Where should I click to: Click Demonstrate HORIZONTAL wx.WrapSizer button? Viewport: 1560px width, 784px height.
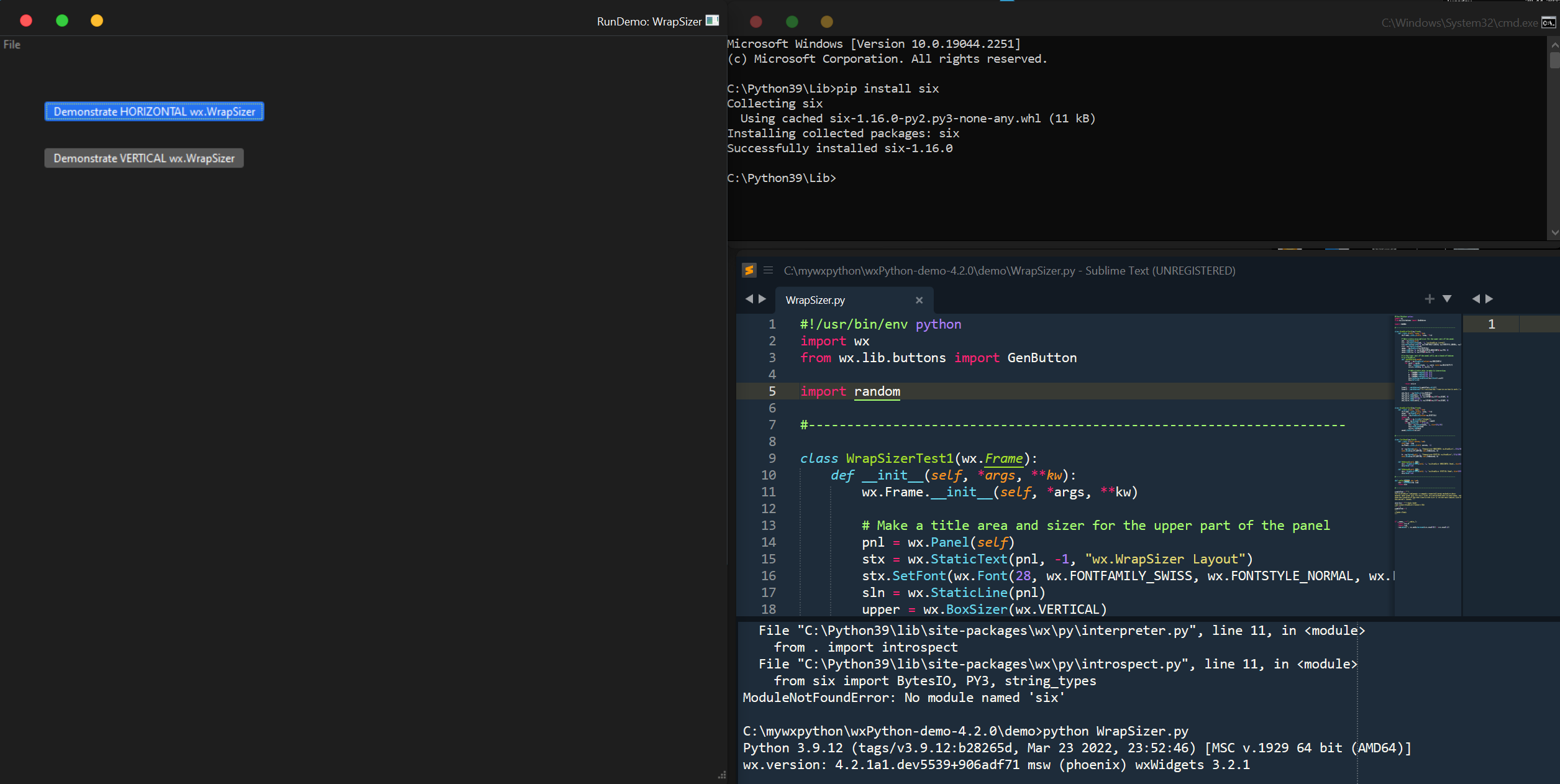click(x=153, y=111)
